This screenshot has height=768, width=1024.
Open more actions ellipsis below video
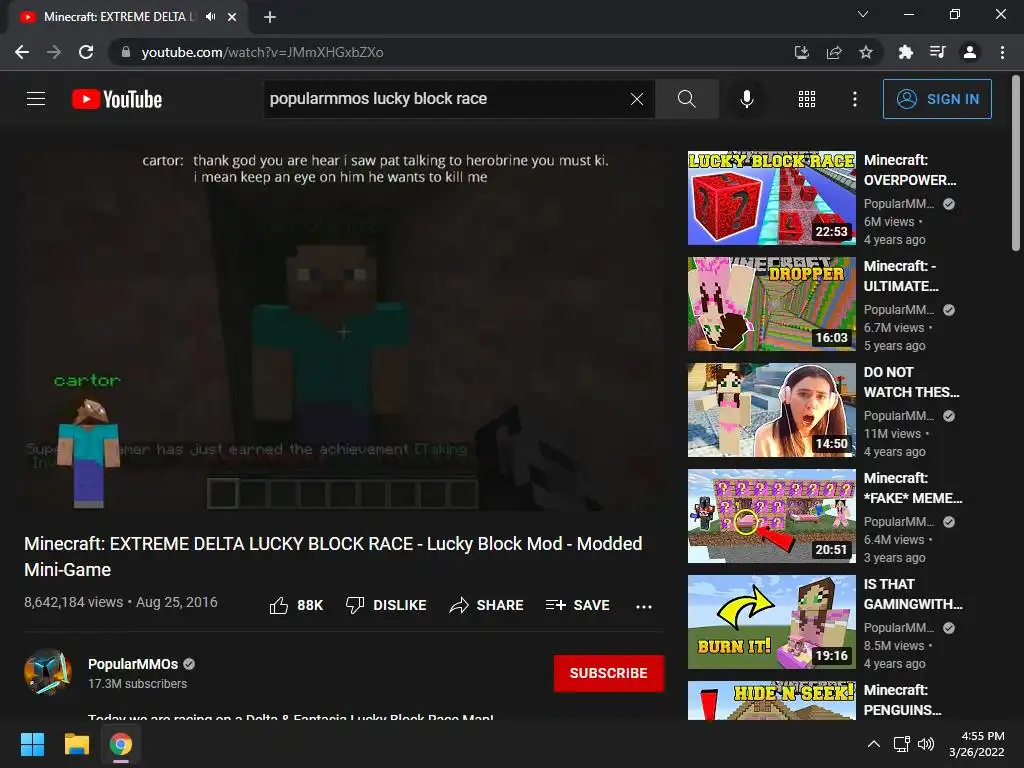coord(643,606)
